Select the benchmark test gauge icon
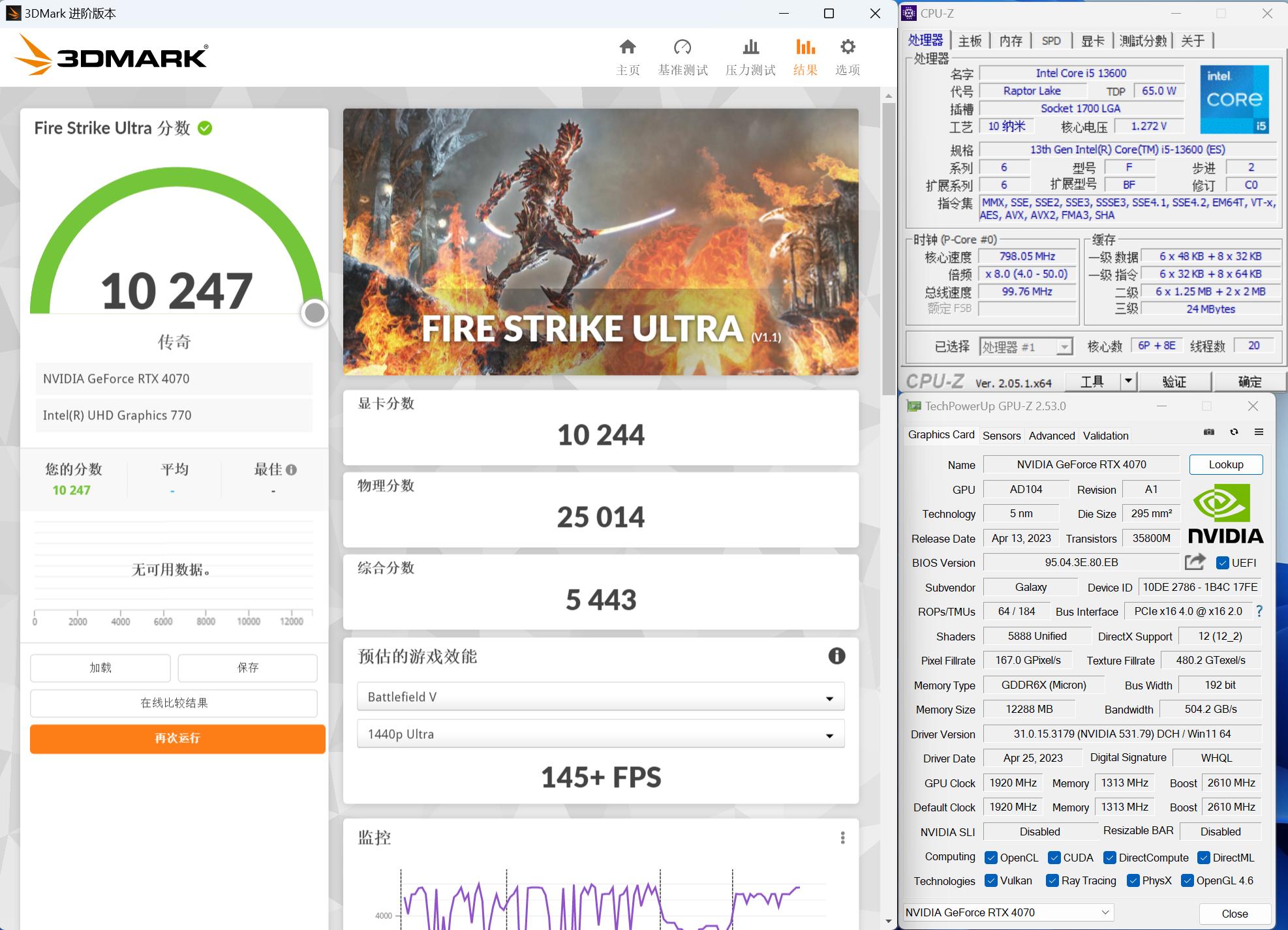Viewport: 1288px width, 930px height. pos(682,48)
